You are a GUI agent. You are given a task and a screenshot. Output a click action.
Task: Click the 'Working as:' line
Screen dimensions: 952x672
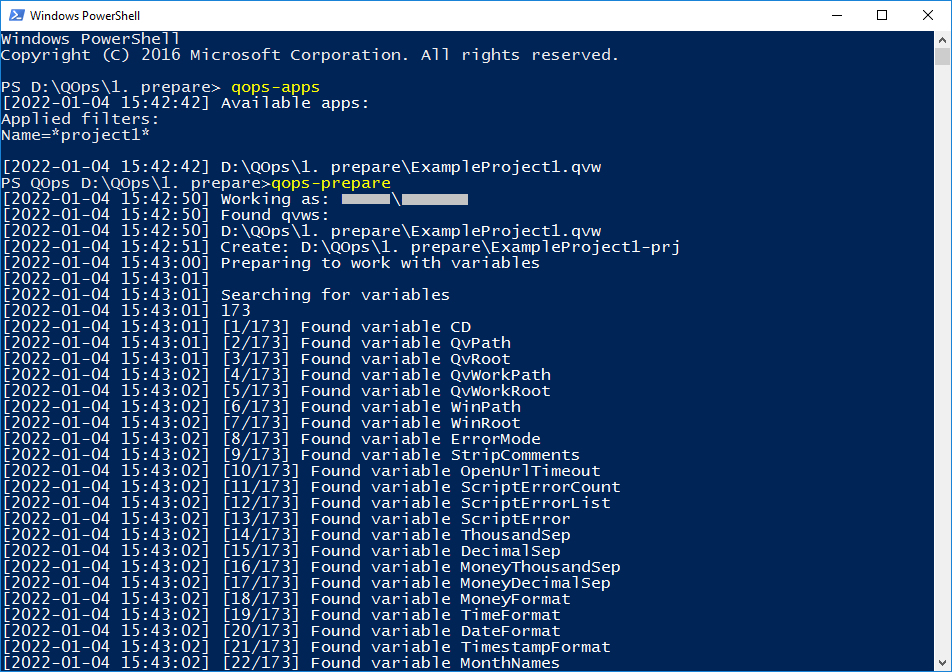[x=235, y=199]
